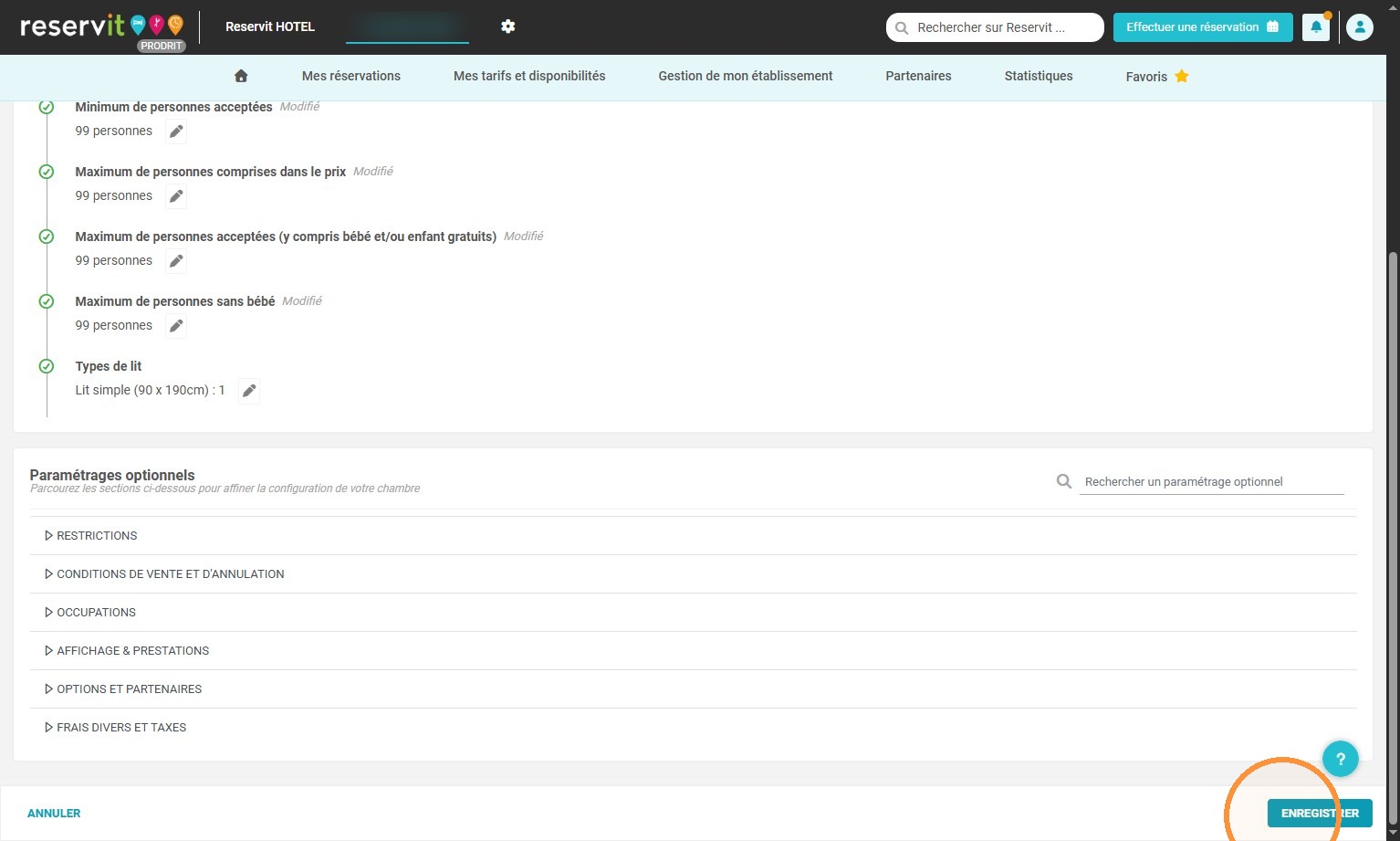Click the Lit simple (90 x 190cm) : 1 text
1400x841 pixels.
pyautogui.click(x=150, y=390)
